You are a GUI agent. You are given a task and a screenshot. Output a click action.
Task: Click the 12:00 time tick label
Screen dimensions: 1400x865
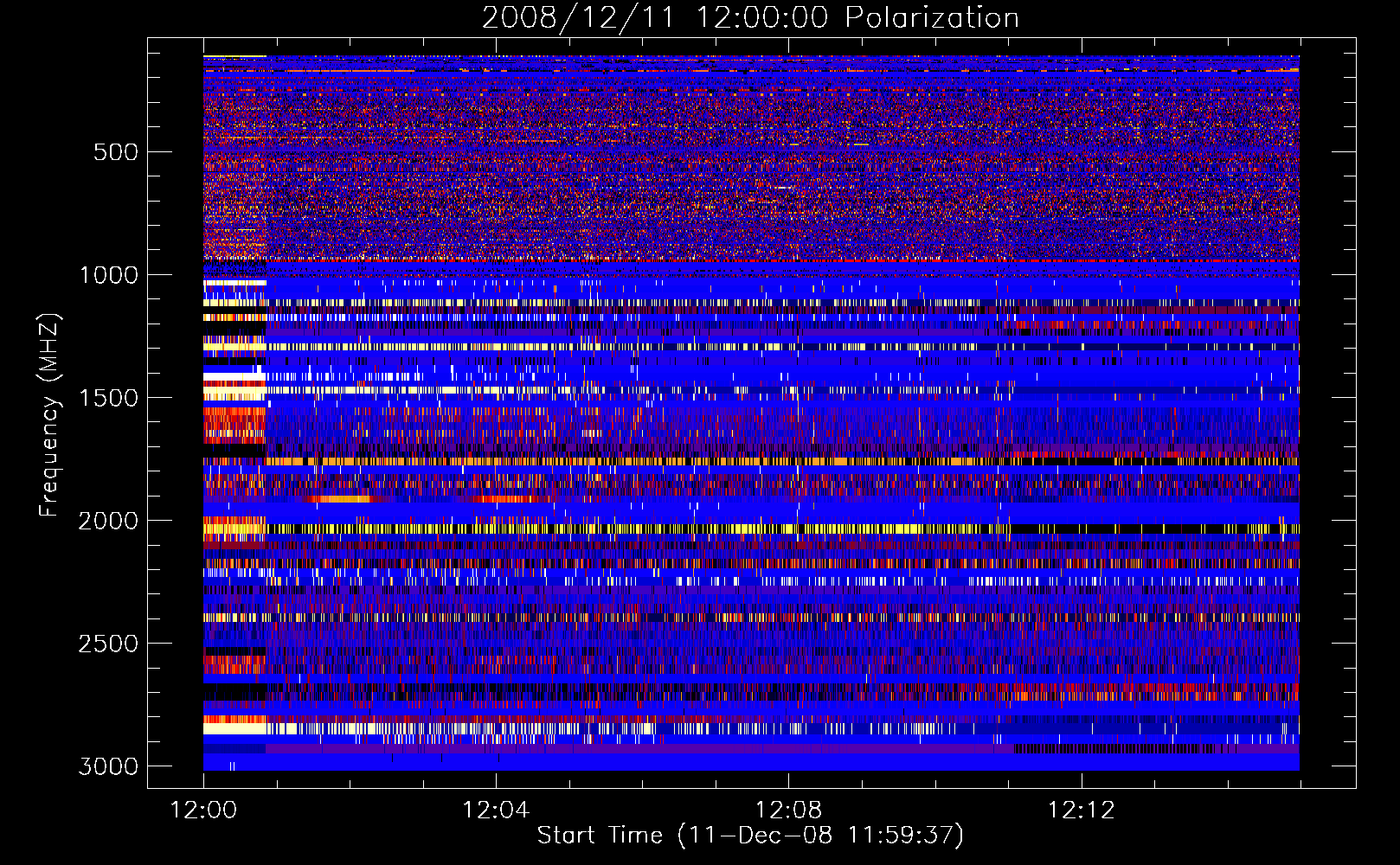tap(203, 811)
